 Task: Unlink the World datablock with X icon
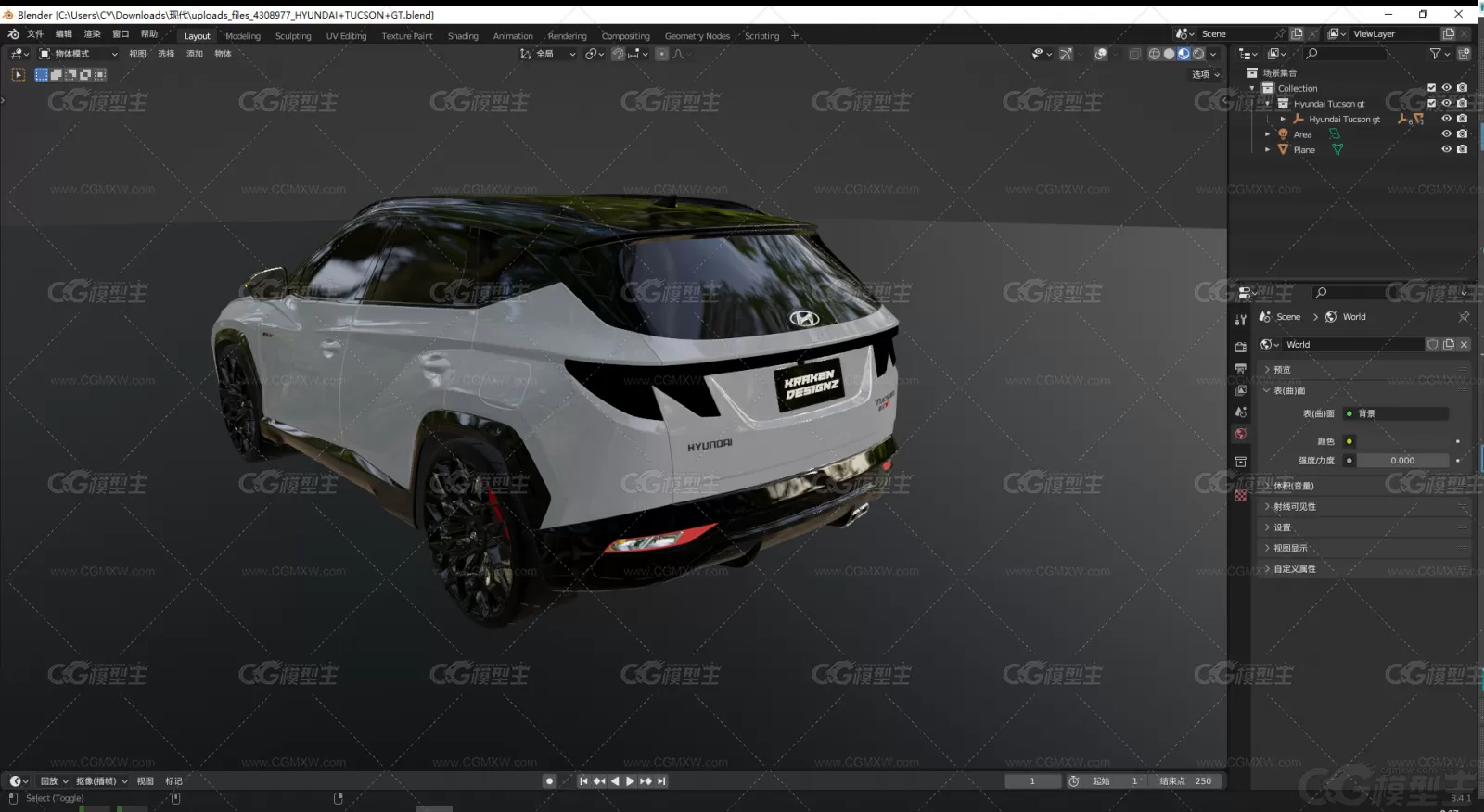1465,344
